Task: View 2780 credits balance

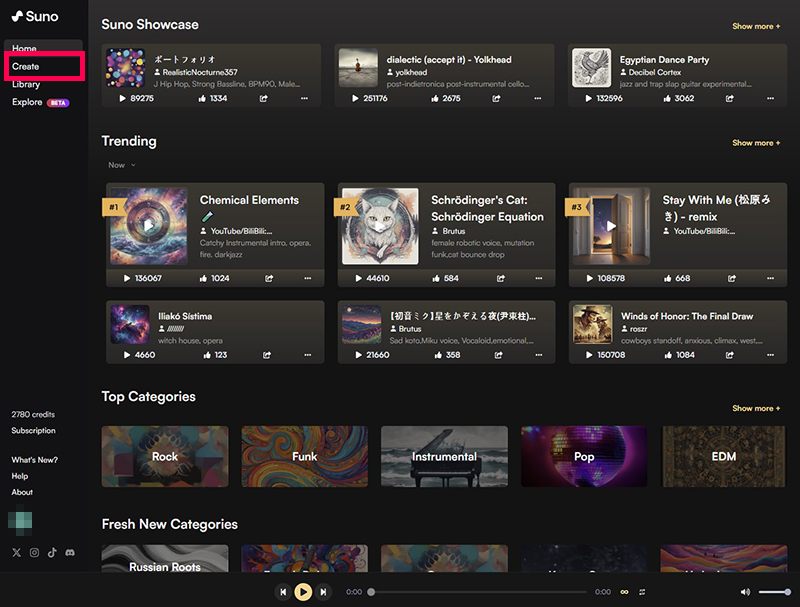Action: 33,415
